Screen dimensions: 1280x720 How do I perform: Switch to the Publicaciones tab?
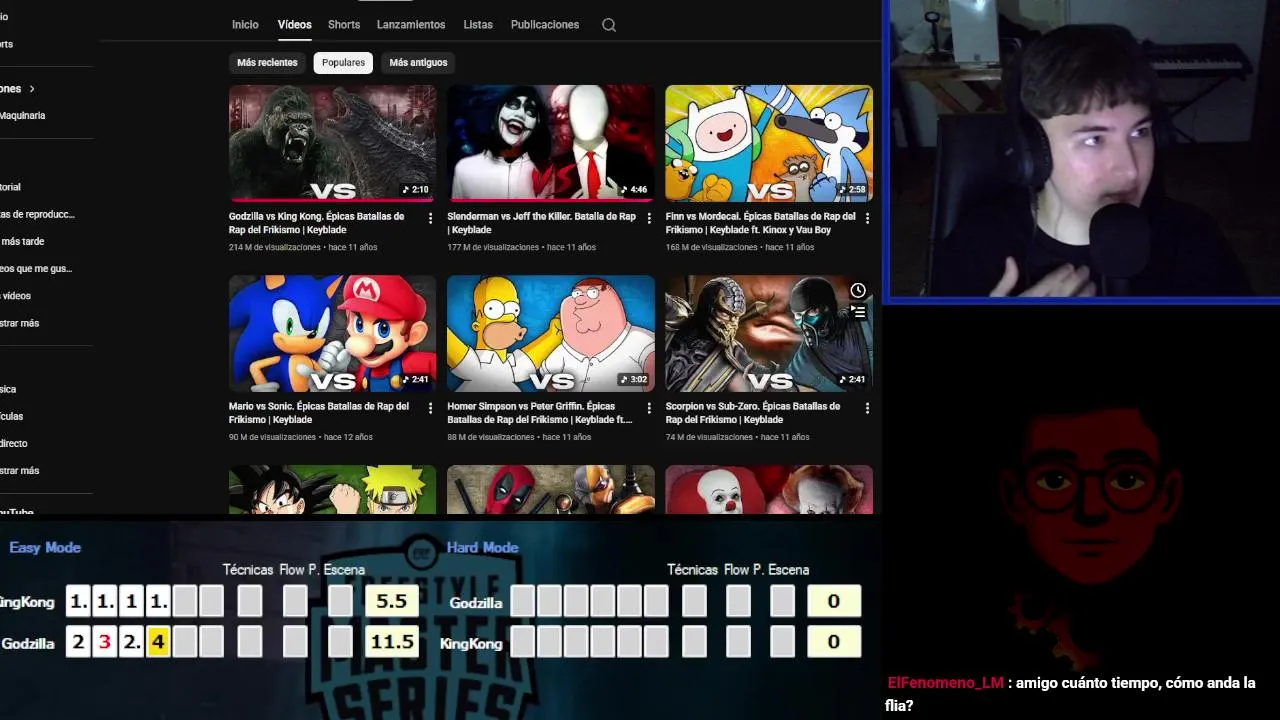[545, 25]
